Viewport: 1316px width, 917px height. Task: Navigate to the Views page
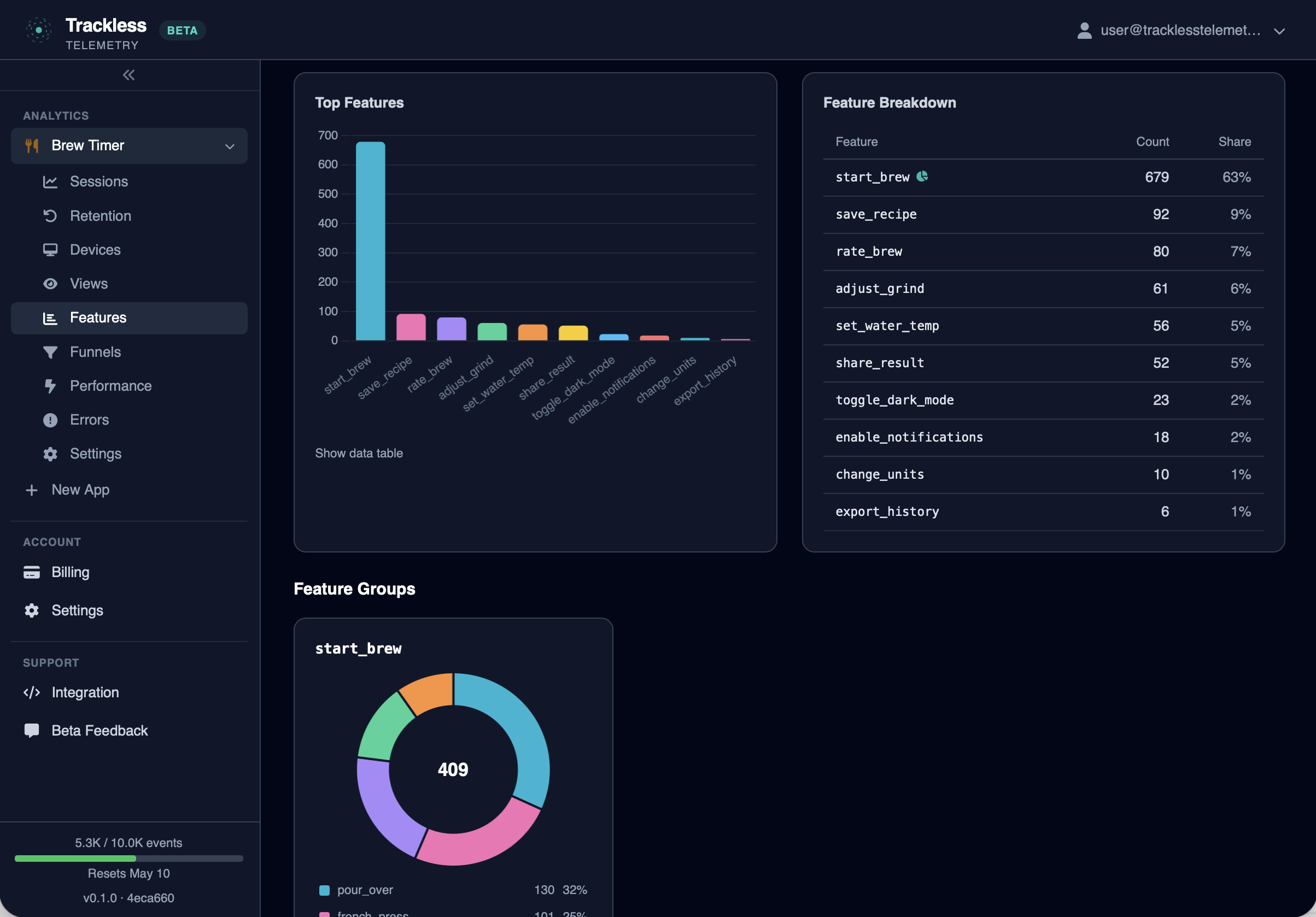[x=129, y=284]
